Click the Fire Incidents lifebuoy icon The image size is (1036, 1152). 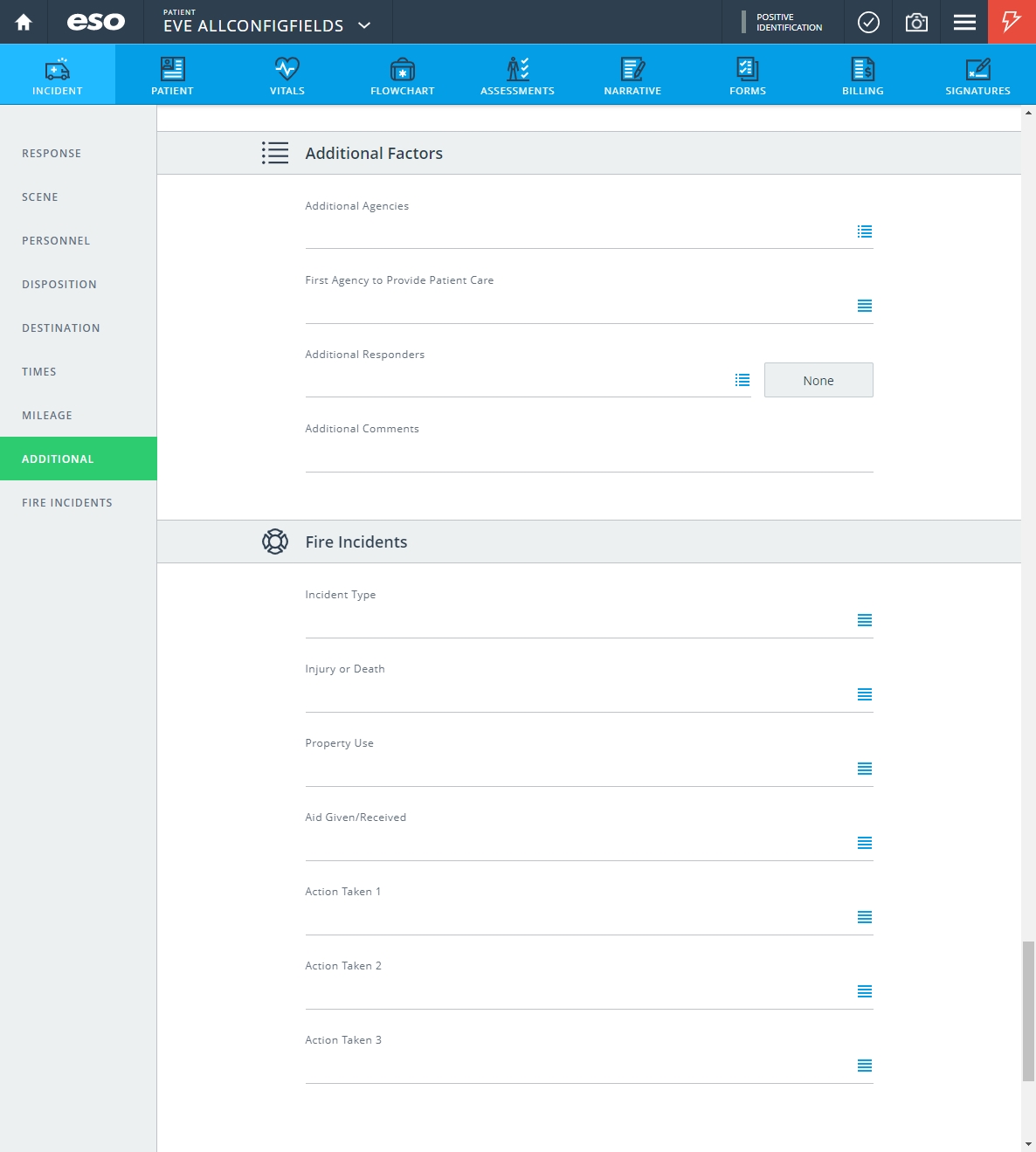275,542
